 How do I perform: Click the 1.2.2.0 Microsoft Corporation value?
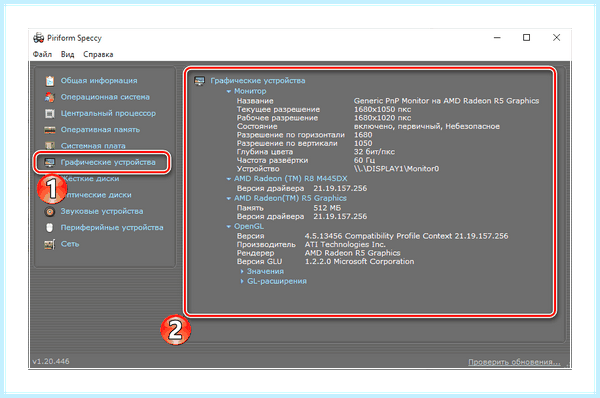pyautogui.click(x=359, y=262)
